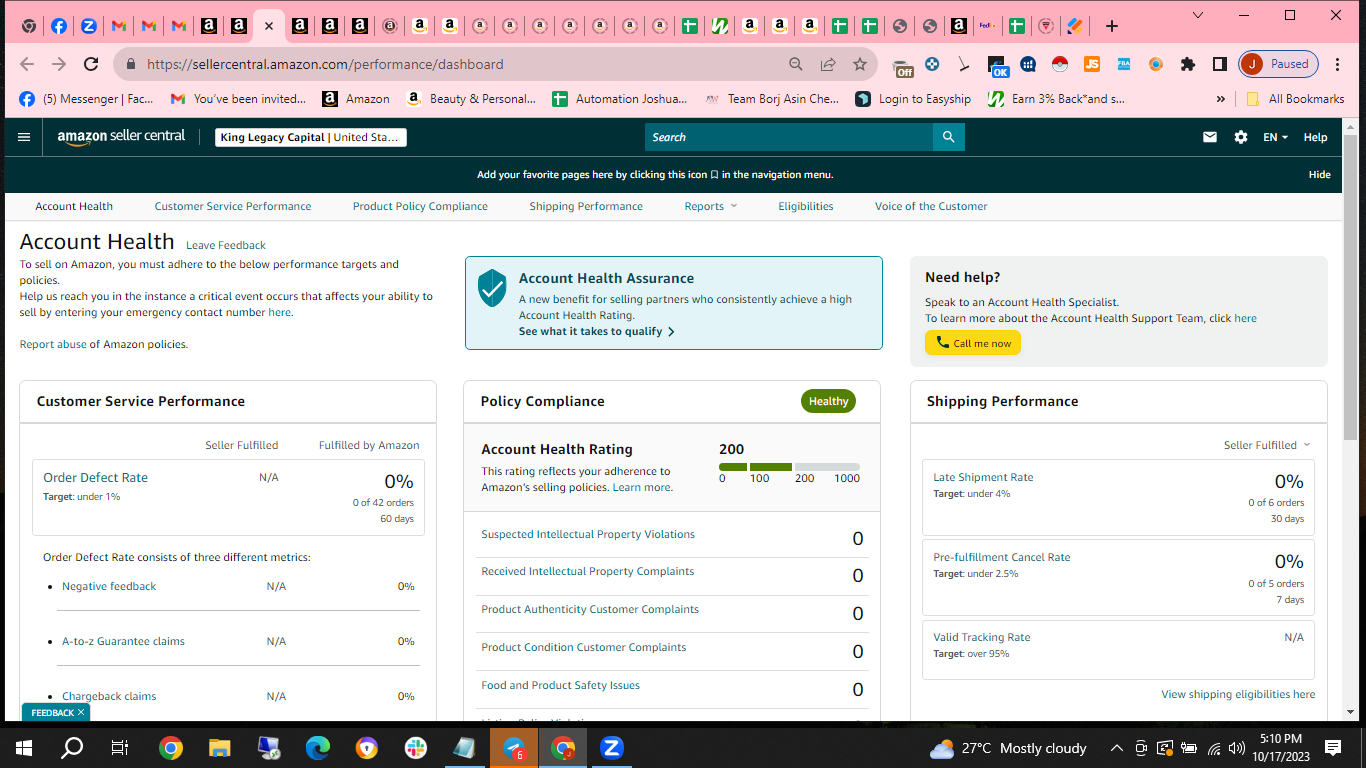Viewport: 1366px width, 768px height.
Task: Open Telegram from the taskbar
Action: (514, 747)
